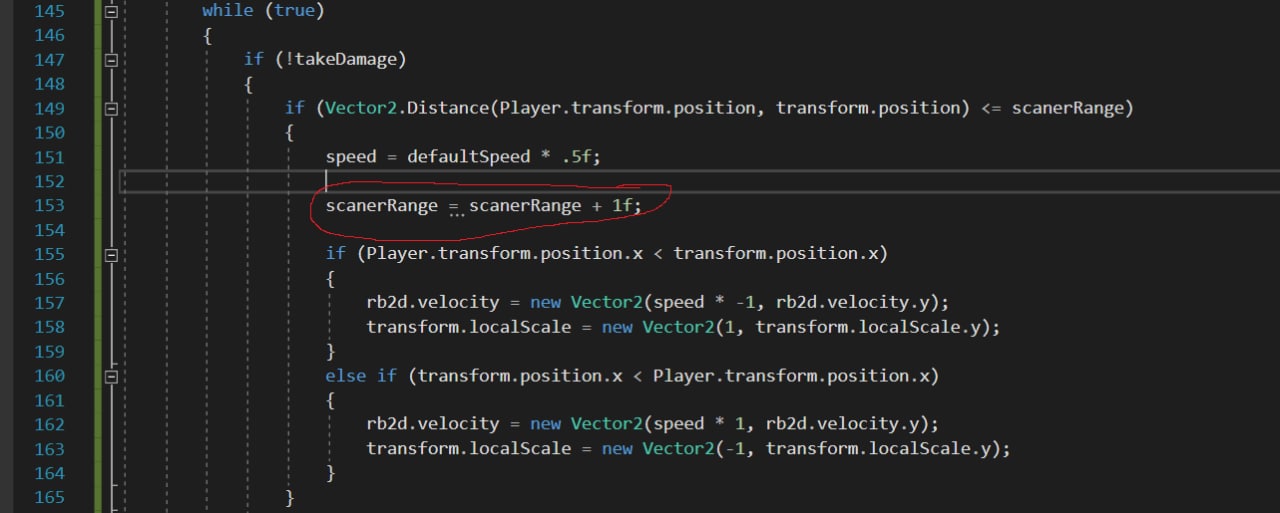Collapse the if block at line 155

tap(111, 255)
